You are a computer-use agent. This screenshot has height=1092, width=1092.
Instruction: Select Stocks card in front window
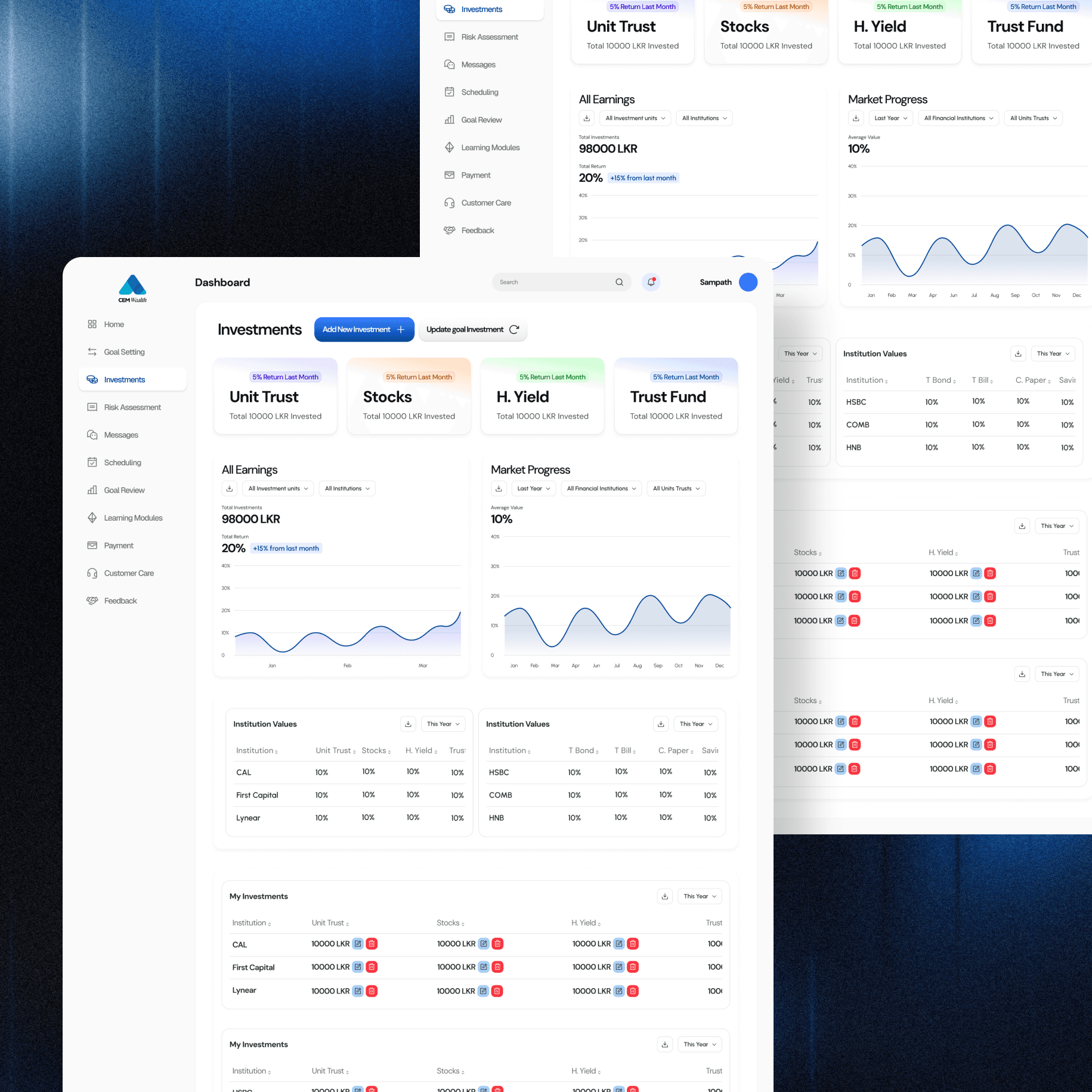point(409,396)
